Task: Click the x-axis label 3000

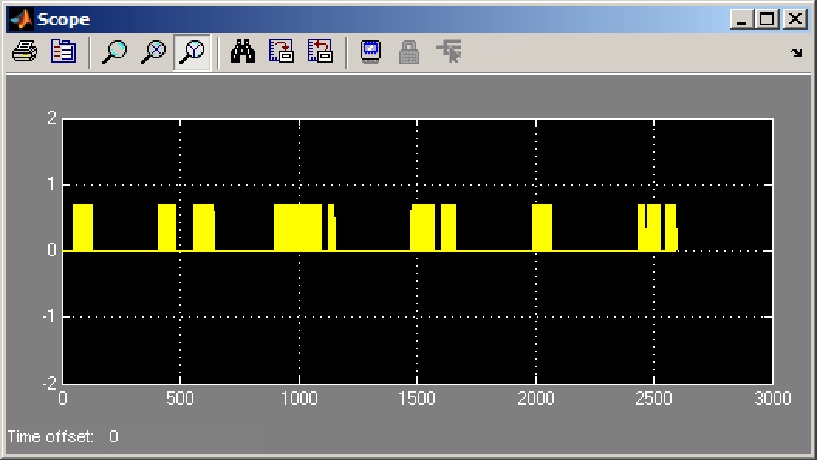Action: (773, 399)
